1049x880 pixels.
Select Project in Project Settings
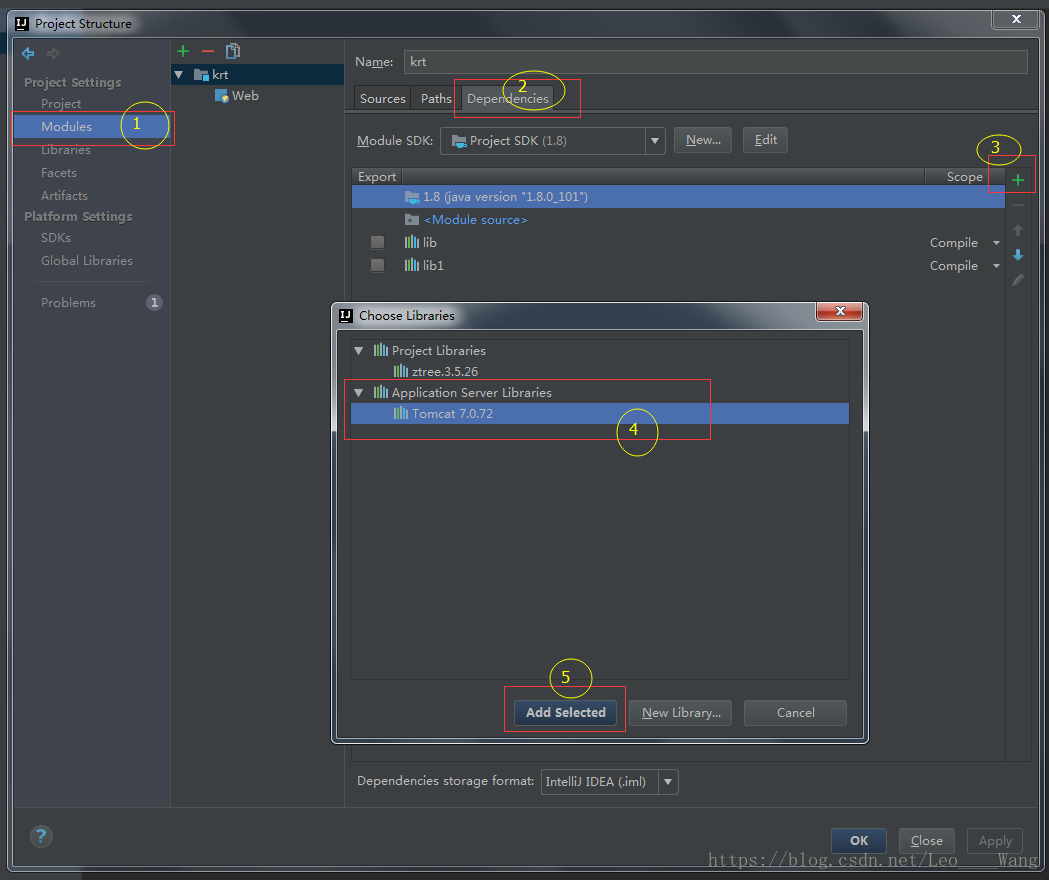pyautogui.click(x=61, y=104)
